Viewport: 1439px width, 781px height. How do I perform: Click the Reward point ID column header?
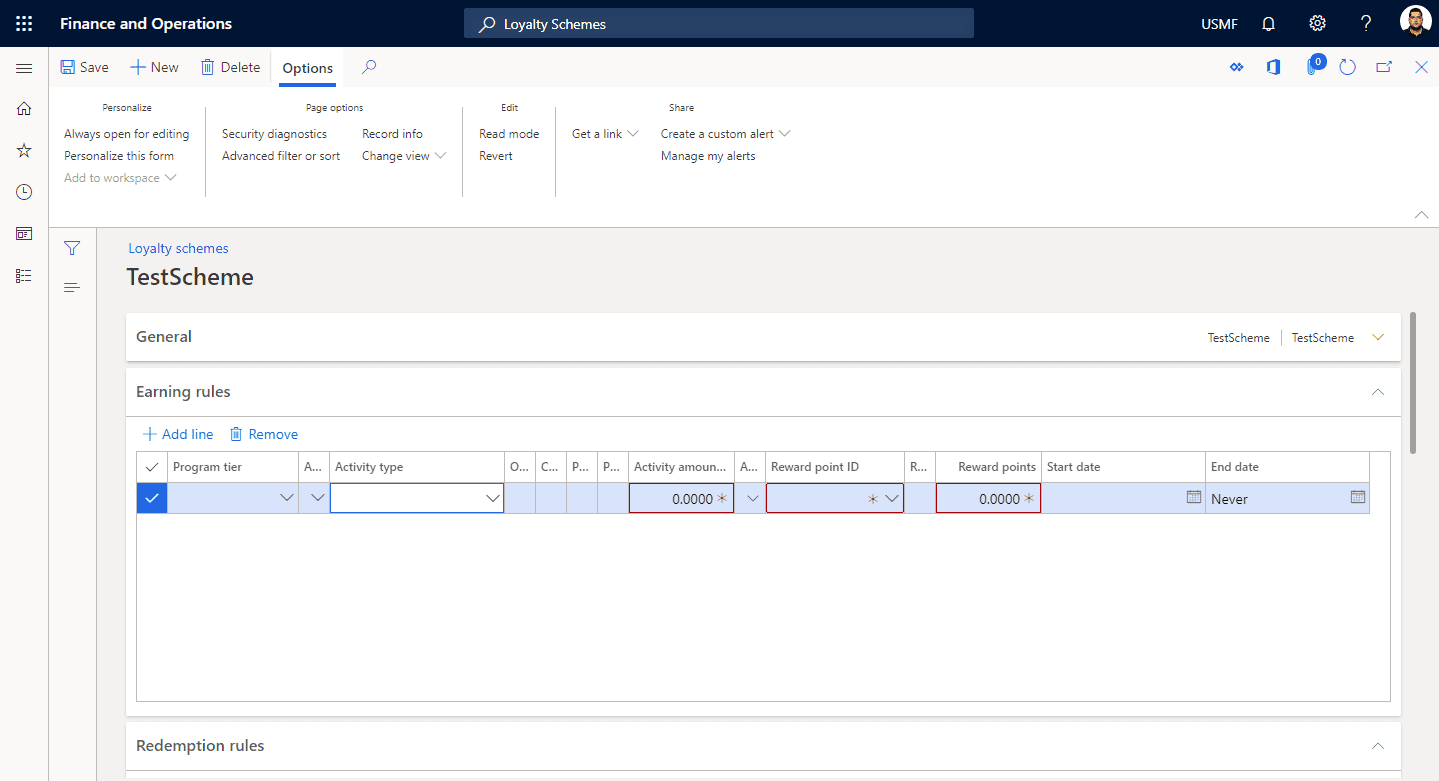tap(835, 467)
